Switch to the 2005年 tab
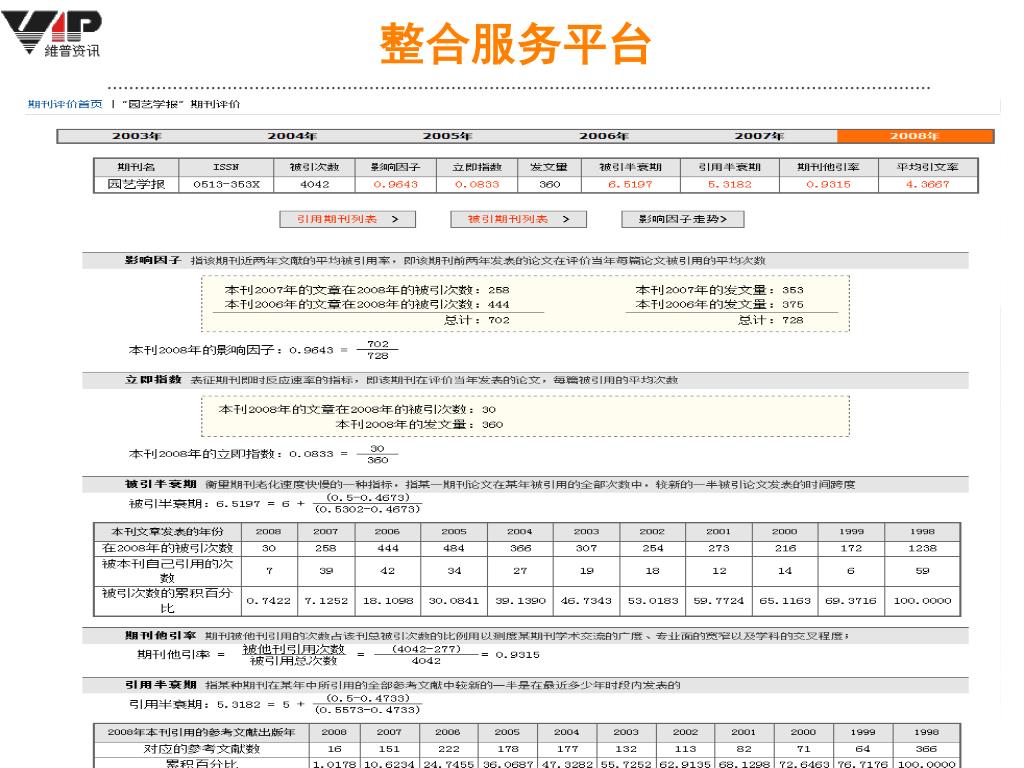Viewport: 1024px width, 768px height. pos(447,136)
